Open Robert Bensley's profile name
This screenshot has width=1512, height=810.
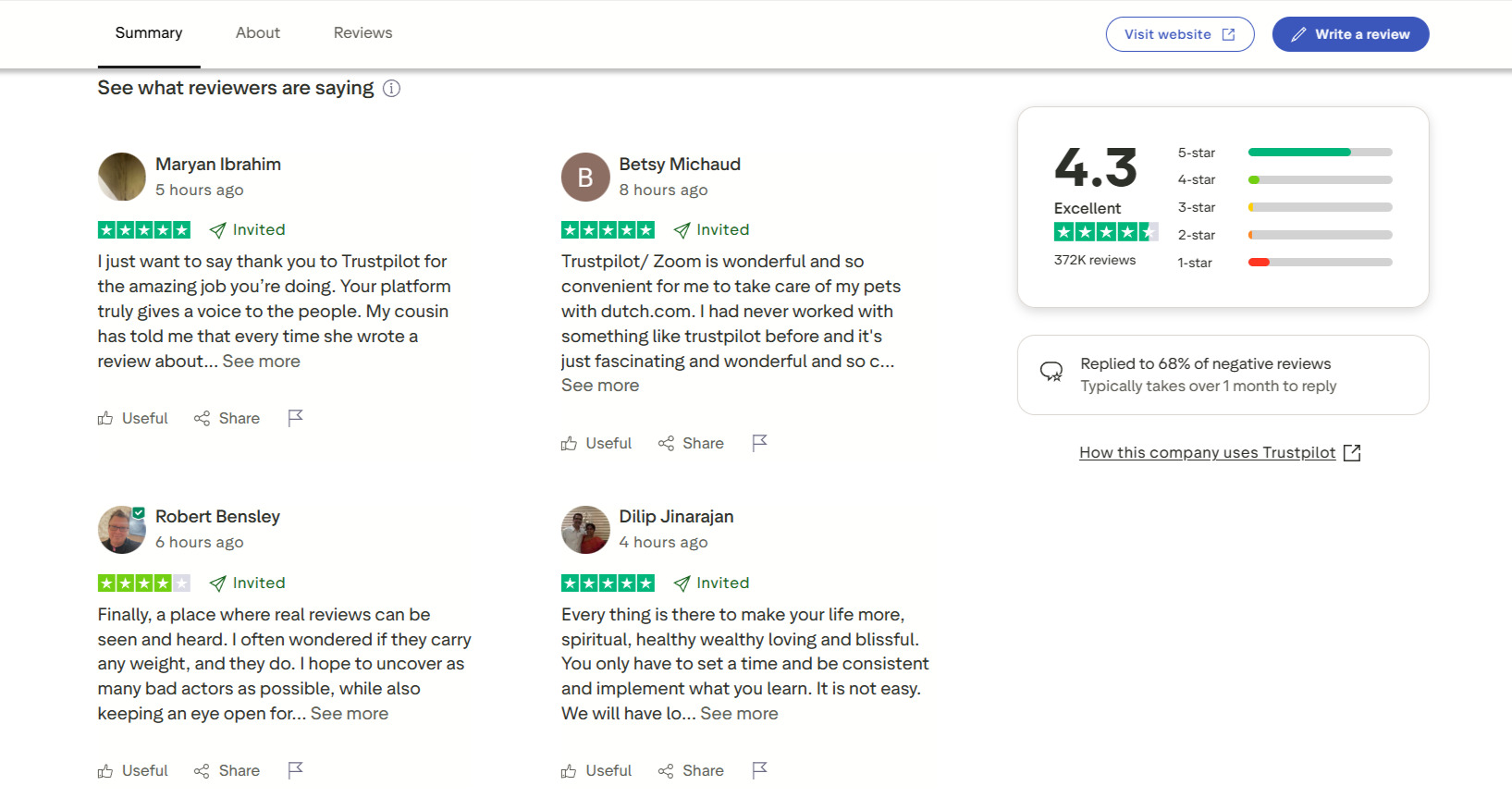point(217,517)
